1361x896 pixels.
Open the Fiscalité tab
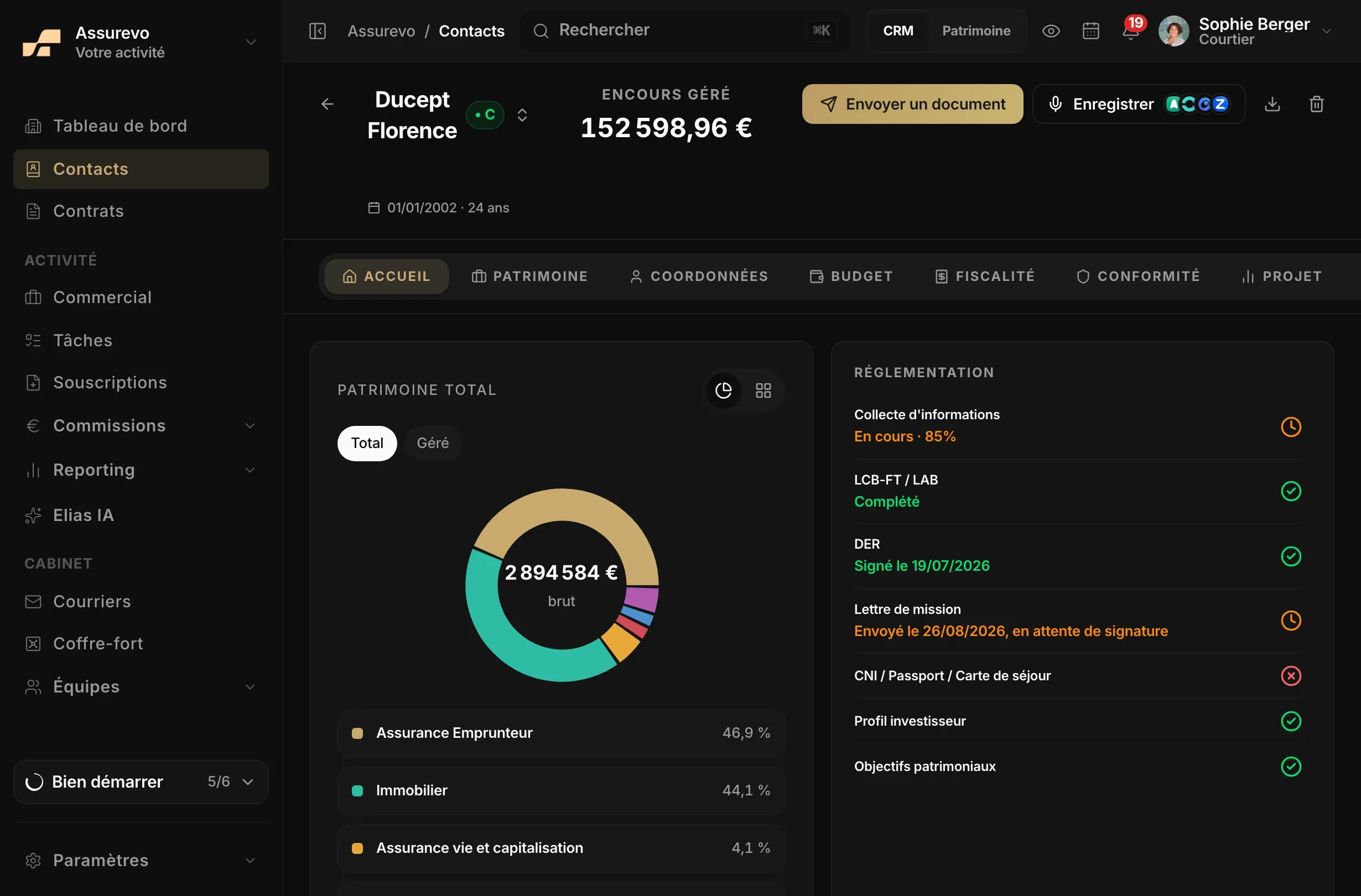point(985,277)
